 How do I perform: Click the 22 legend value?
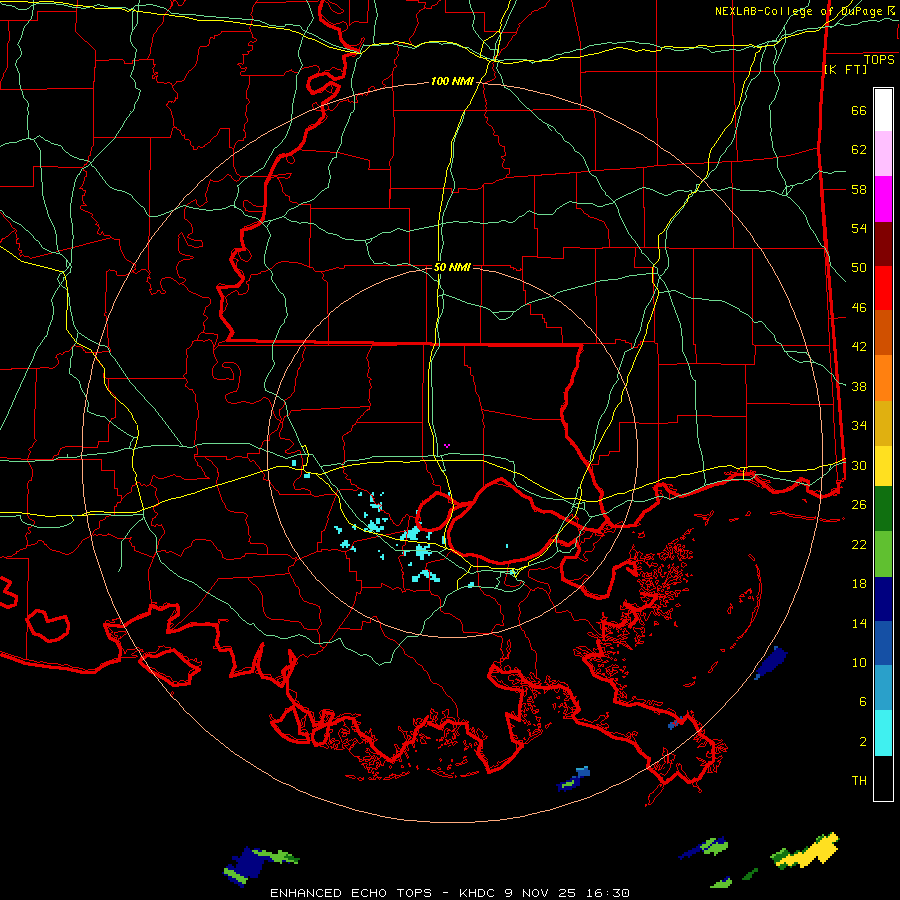tap(859, 544)
